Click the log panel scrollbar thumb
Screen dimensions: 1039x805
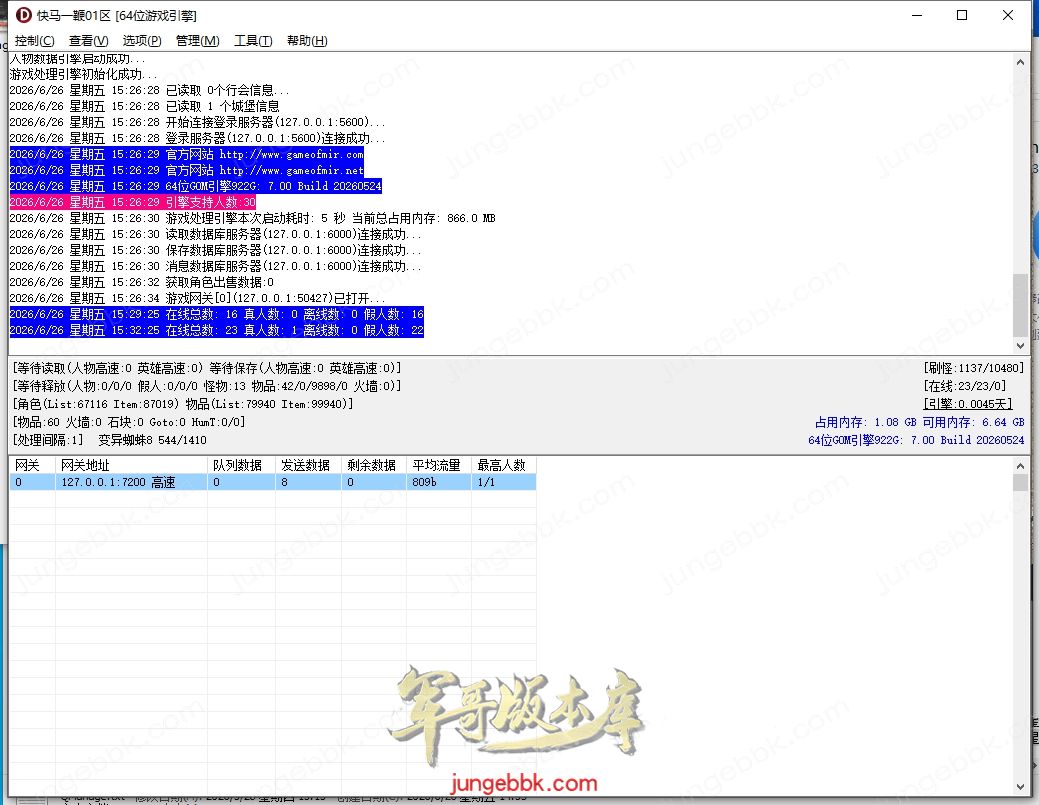click(x=1020, y=305)
